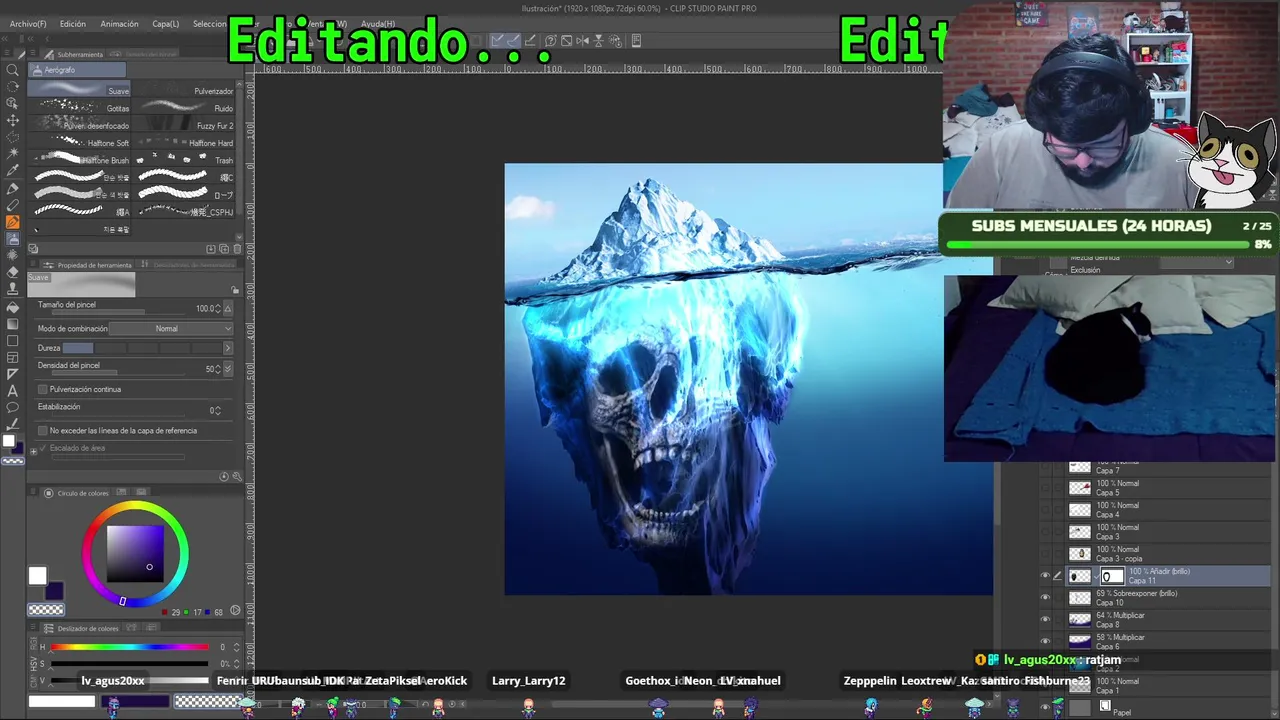Select the white main color swatch
The image size is (1280, 720).
tap(37, 575)
